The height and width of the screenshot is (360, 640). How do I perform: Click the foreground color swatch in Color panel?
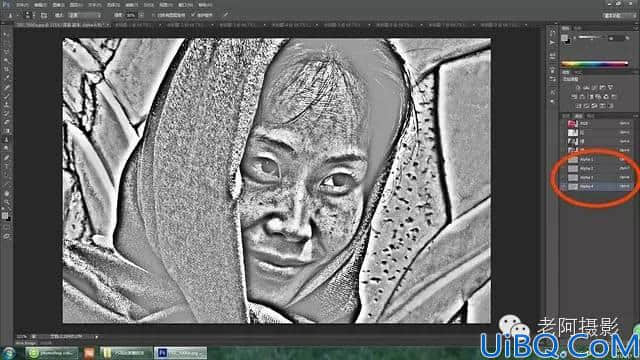tap(564, 38)
